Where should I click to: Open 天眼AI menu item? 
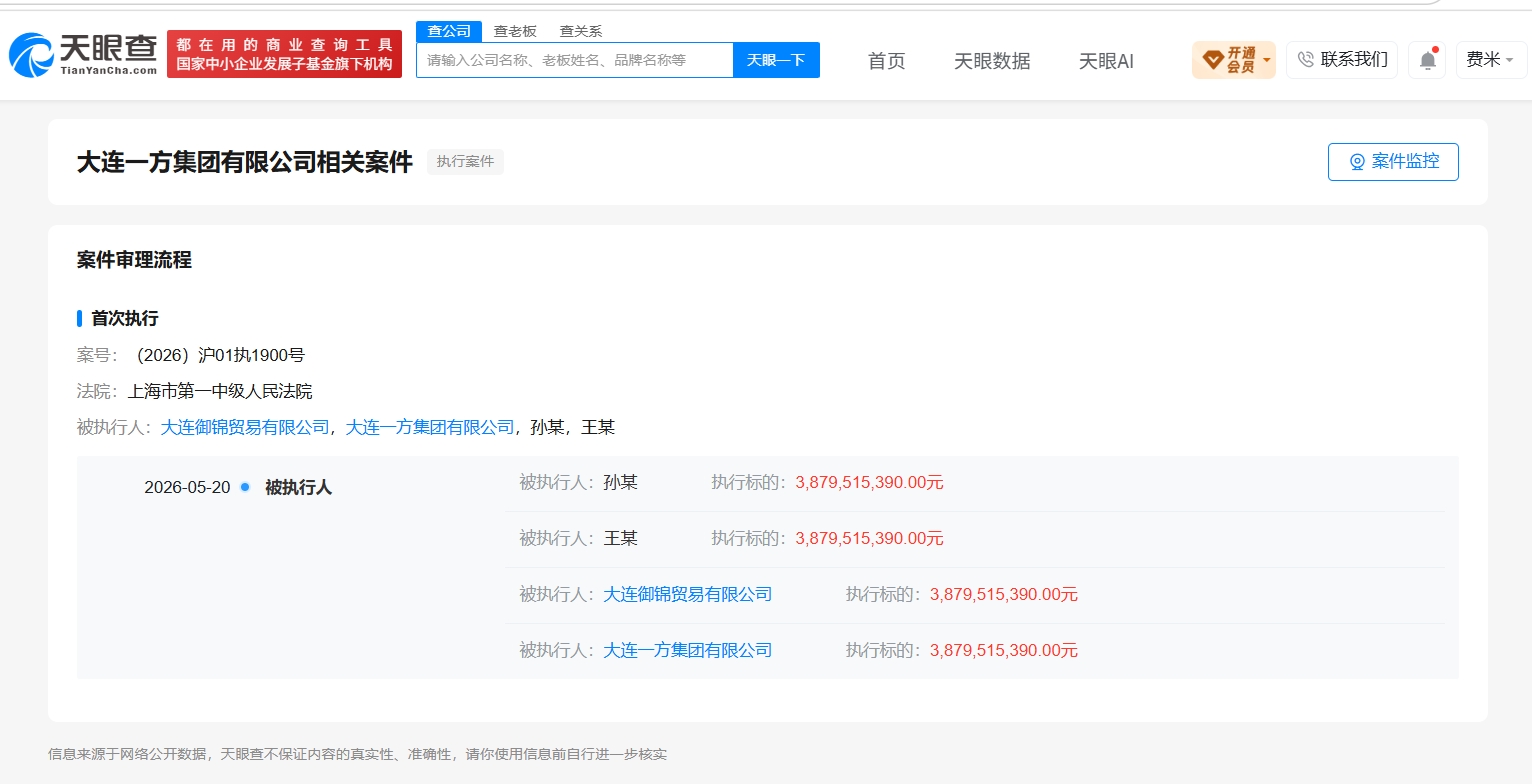pyautogui.click(x=1106, y=61)
